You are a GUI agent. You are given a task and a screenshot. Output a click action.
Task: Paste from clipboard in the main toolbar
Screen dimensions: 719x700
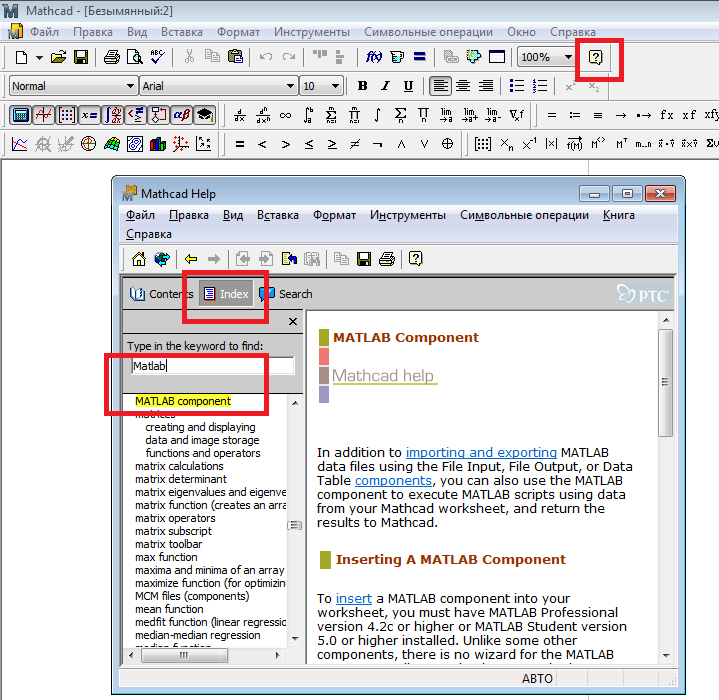coord(235,57)
